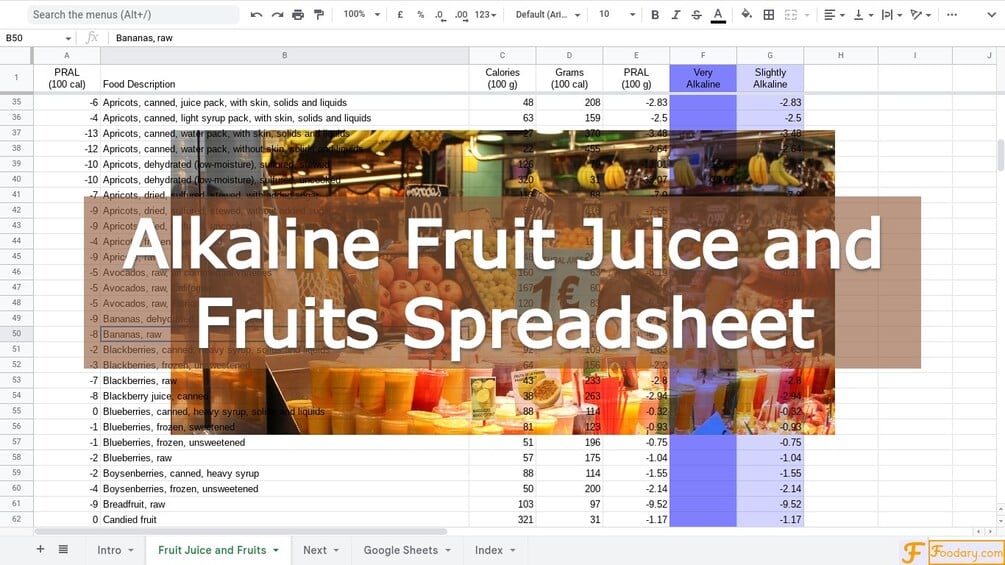Image resolution: width=1005 pixels, height=565 pixels.
Task: Activate the paint format tool
Action: (x=319, y=14)
